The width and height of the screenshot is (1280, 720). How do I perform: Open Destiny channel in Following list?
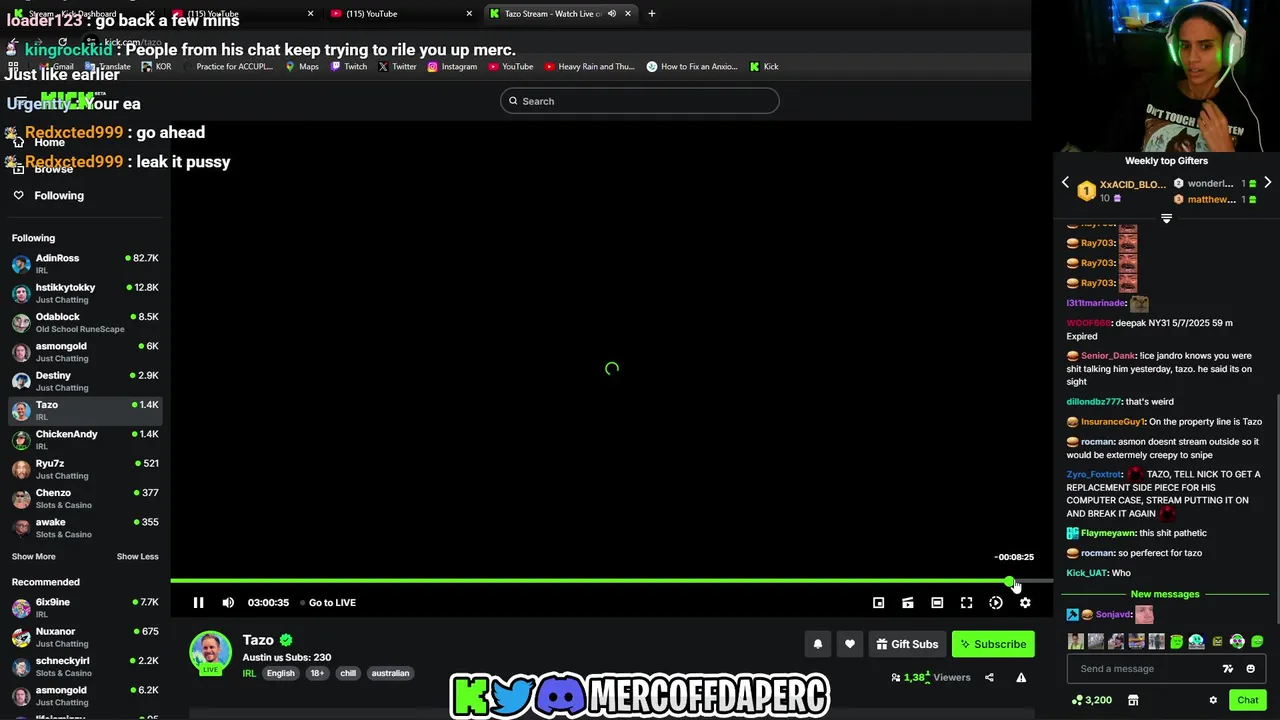click(85, 381)
